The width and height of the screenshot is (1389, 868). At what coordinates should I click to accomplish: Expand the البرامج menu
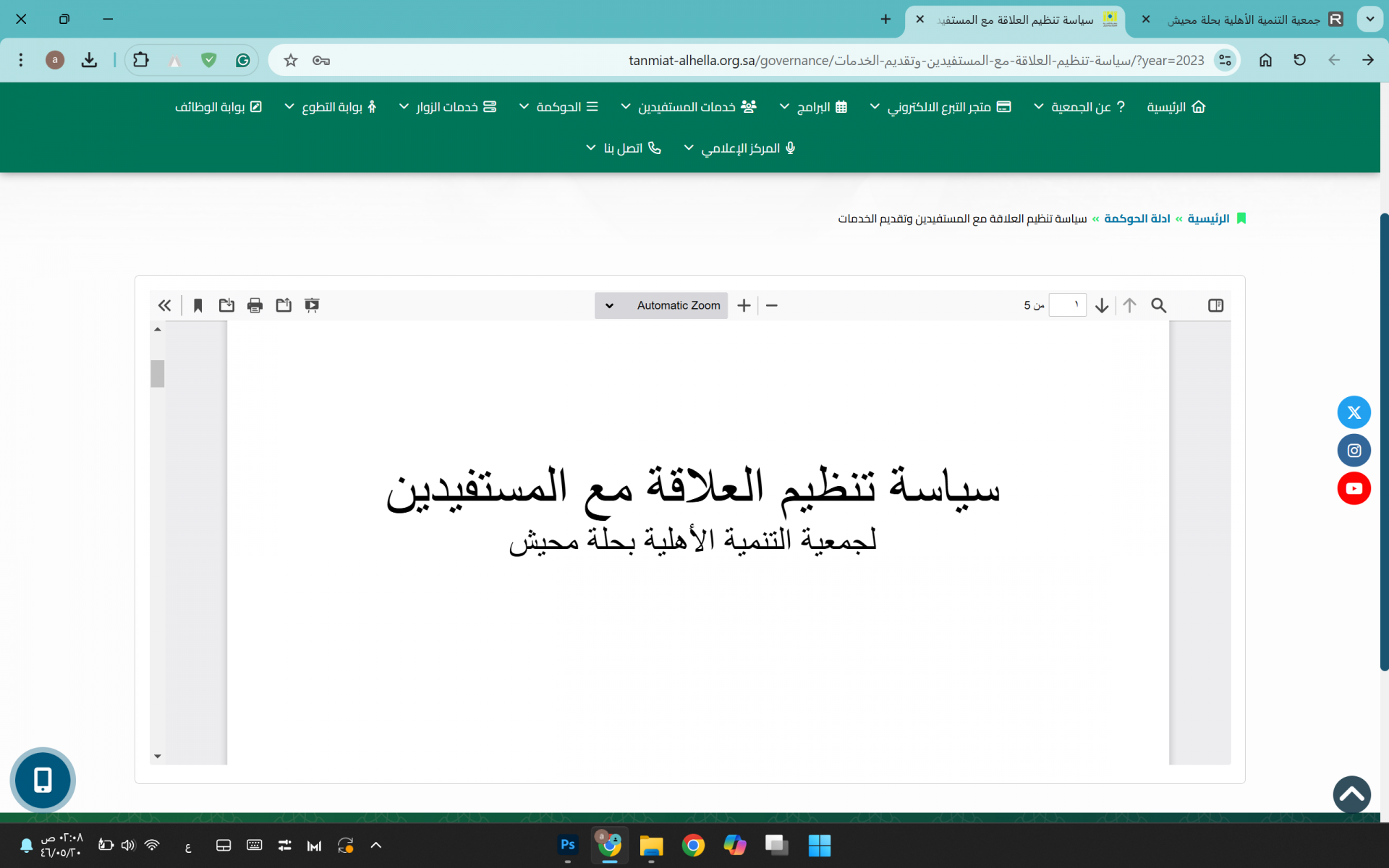[813, 107]
